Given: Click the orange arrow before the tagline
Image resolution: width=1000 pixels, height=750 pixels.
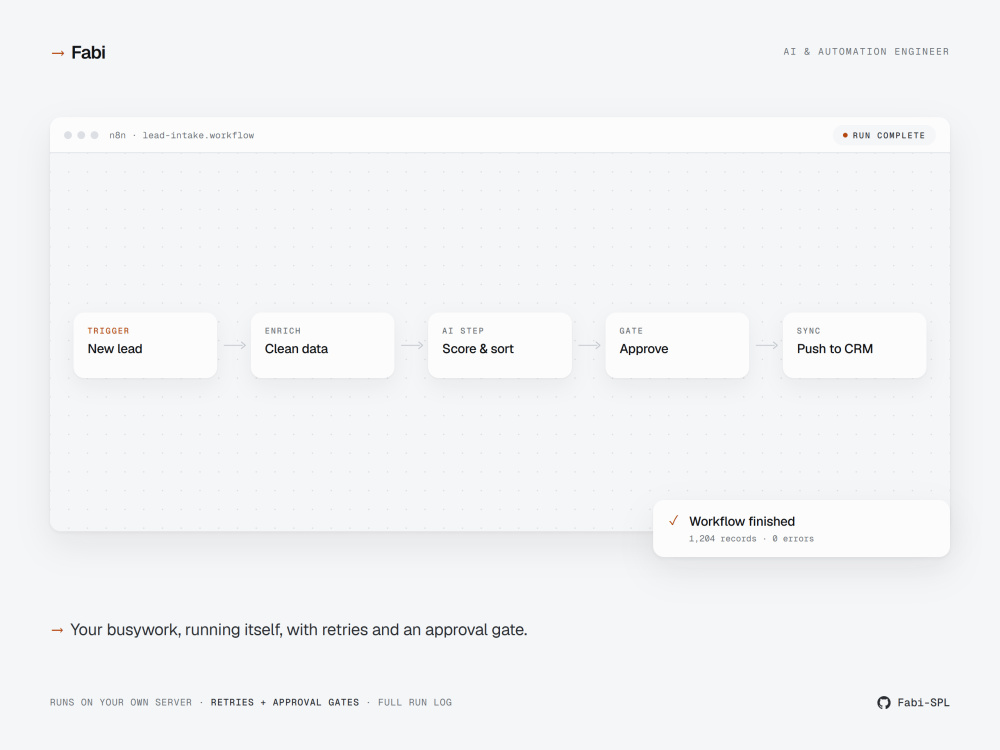Looking at the screenshot, I should coord(57,630).
